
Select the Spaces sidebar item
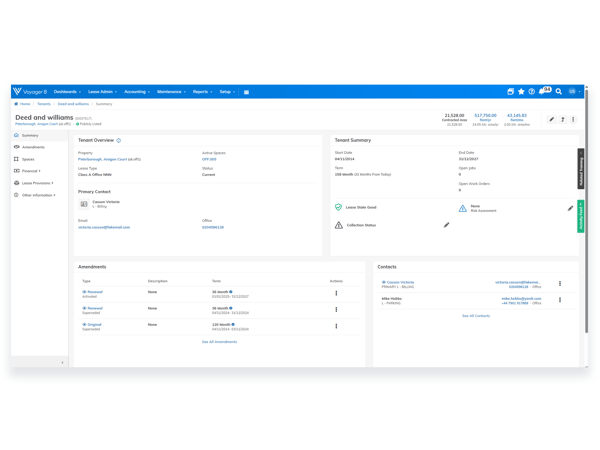24,159
